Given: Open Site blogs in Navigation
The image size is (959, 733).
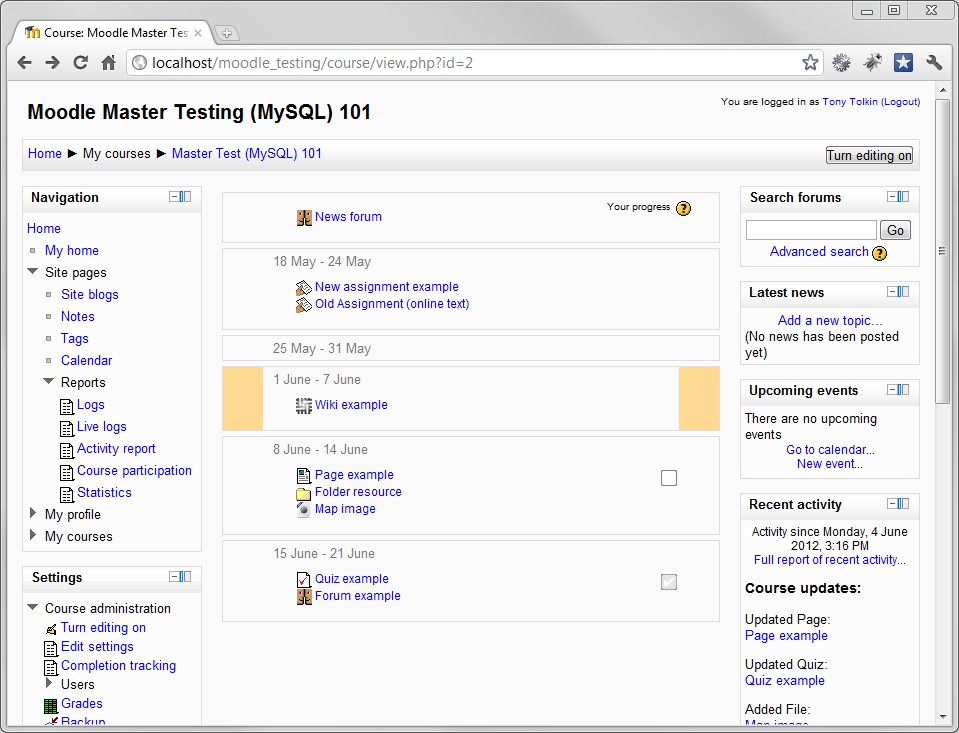Looking at the screenshot, I should 90,294.
